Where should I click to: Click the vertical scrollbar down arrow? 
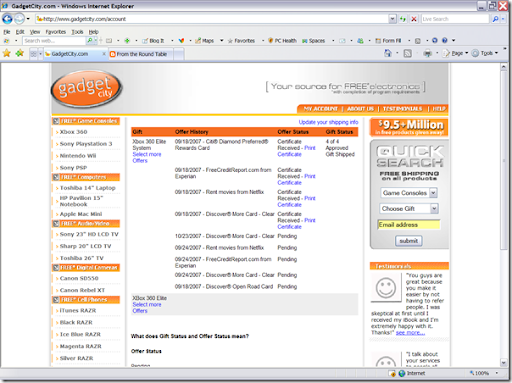[504, 362]
